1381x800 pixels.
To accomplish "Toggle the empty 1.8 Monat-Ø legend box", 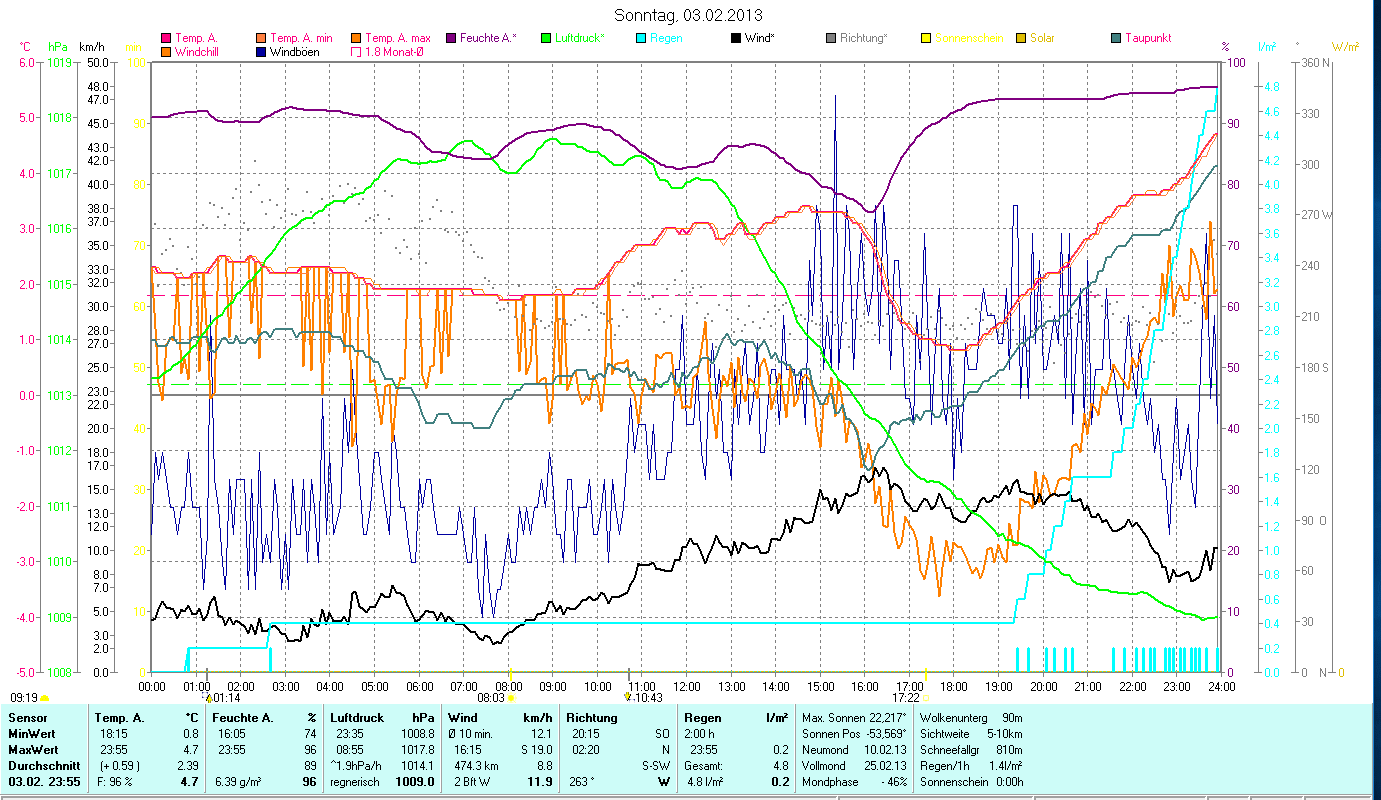I will click(x=356, y=51).
